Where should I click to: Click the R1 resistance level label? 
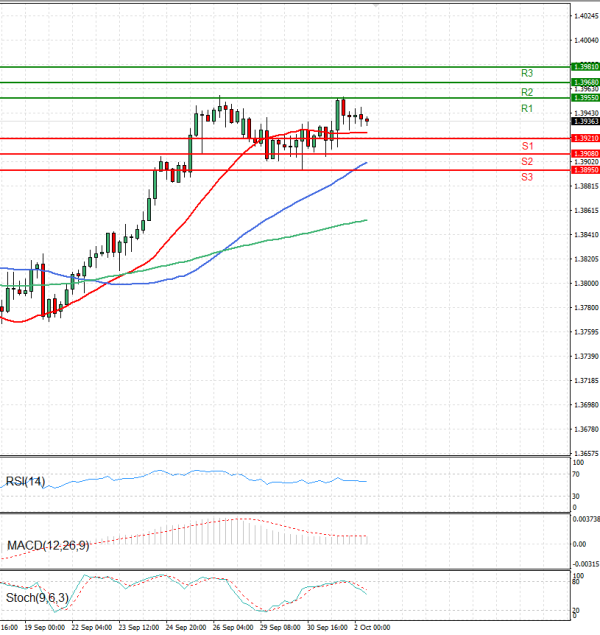[x=526, y=108]
